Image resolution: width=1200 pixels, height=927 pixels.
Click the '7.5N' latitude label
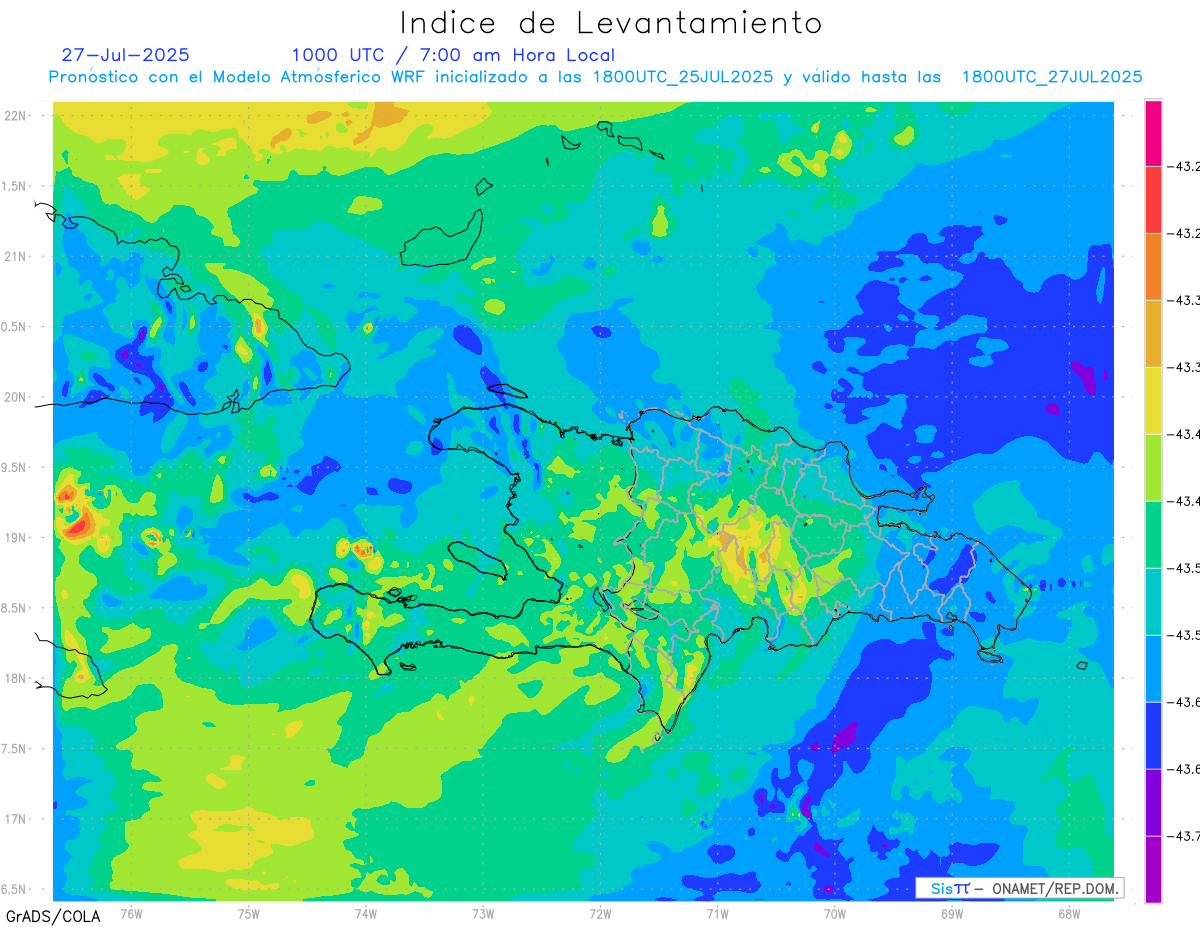point(14,749)
